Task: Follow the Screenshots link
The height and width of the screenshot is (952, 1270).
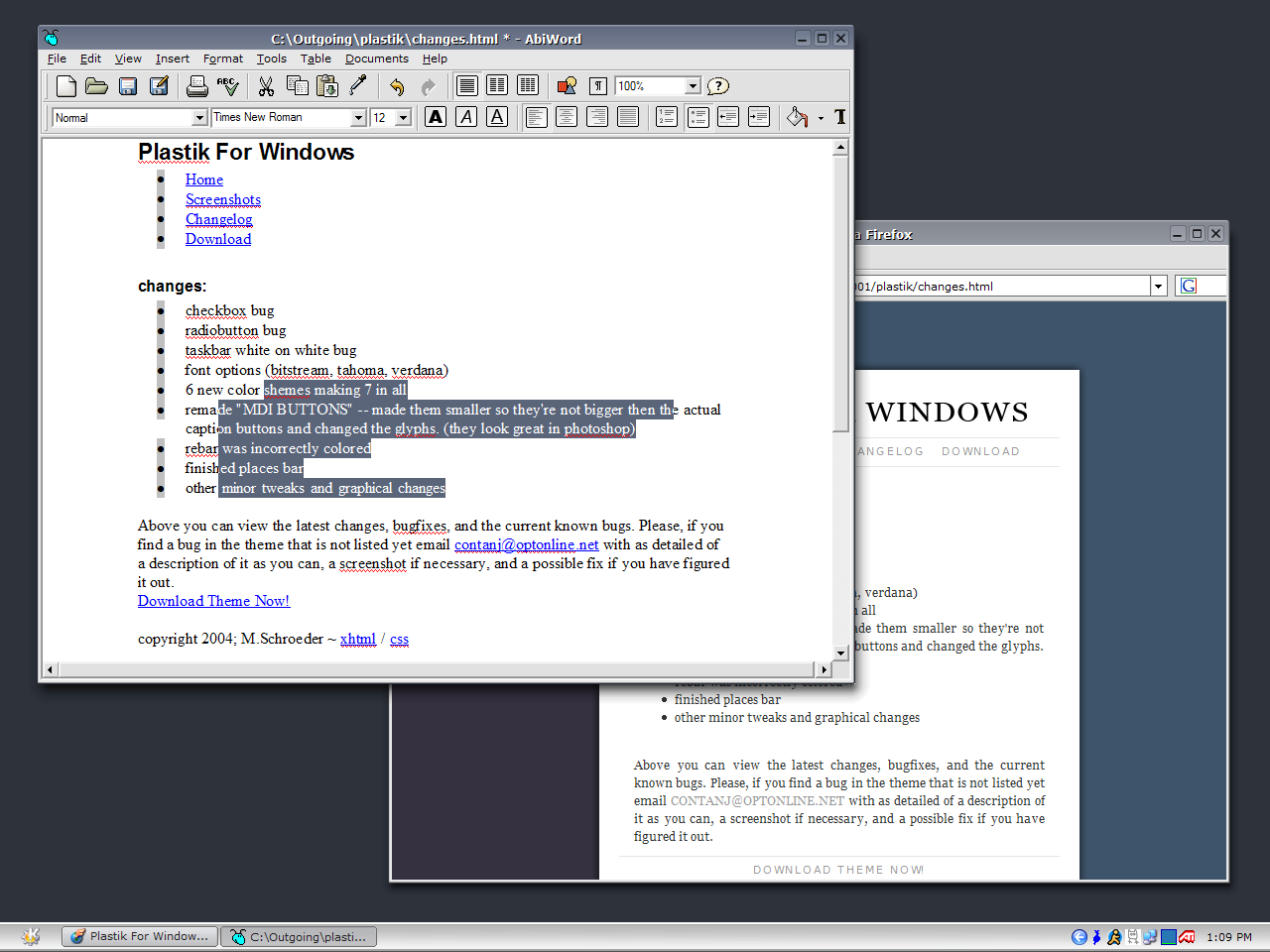Action: [223, 199]
